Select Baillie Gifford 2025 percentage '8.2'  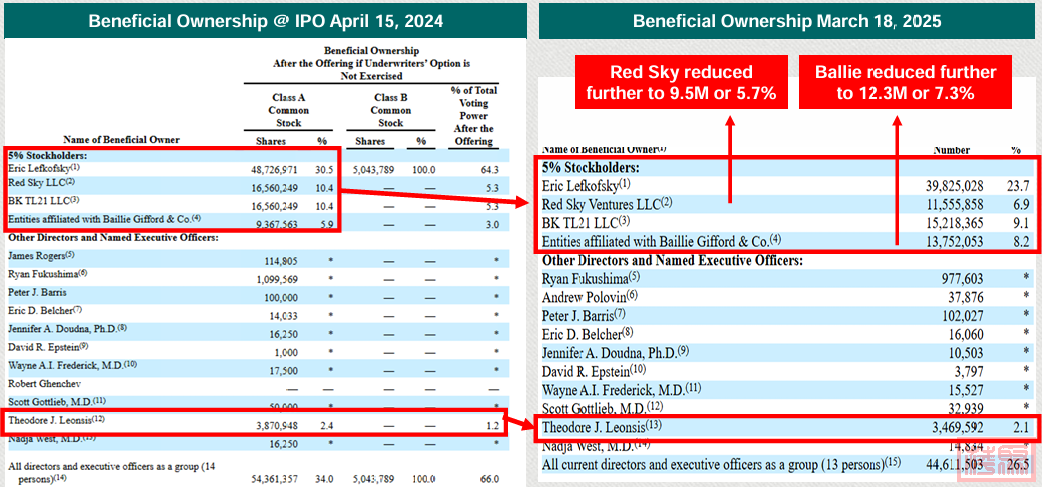(x=1022, y=243)
